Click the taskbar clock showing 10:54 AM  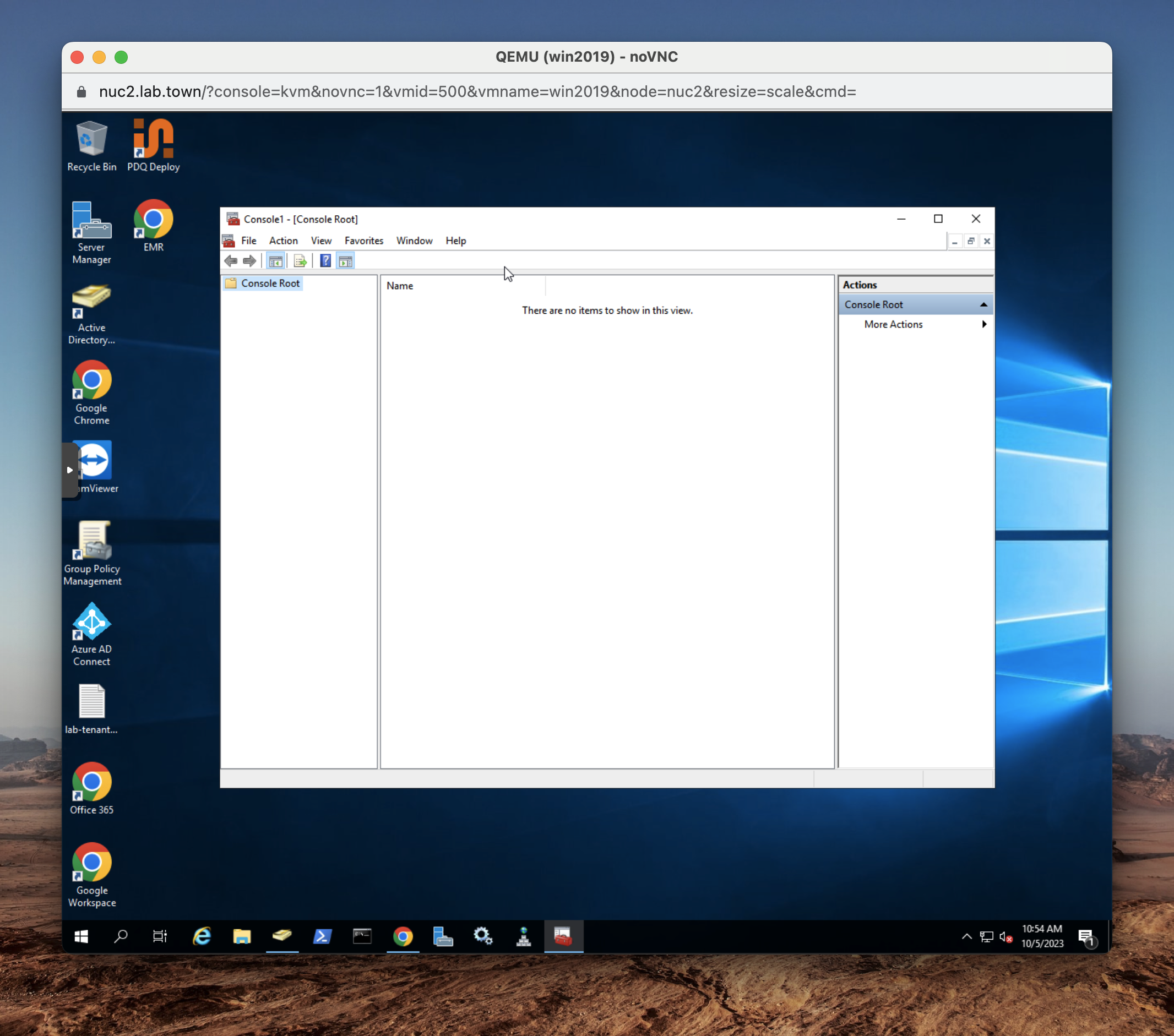tap(1042, 936)
